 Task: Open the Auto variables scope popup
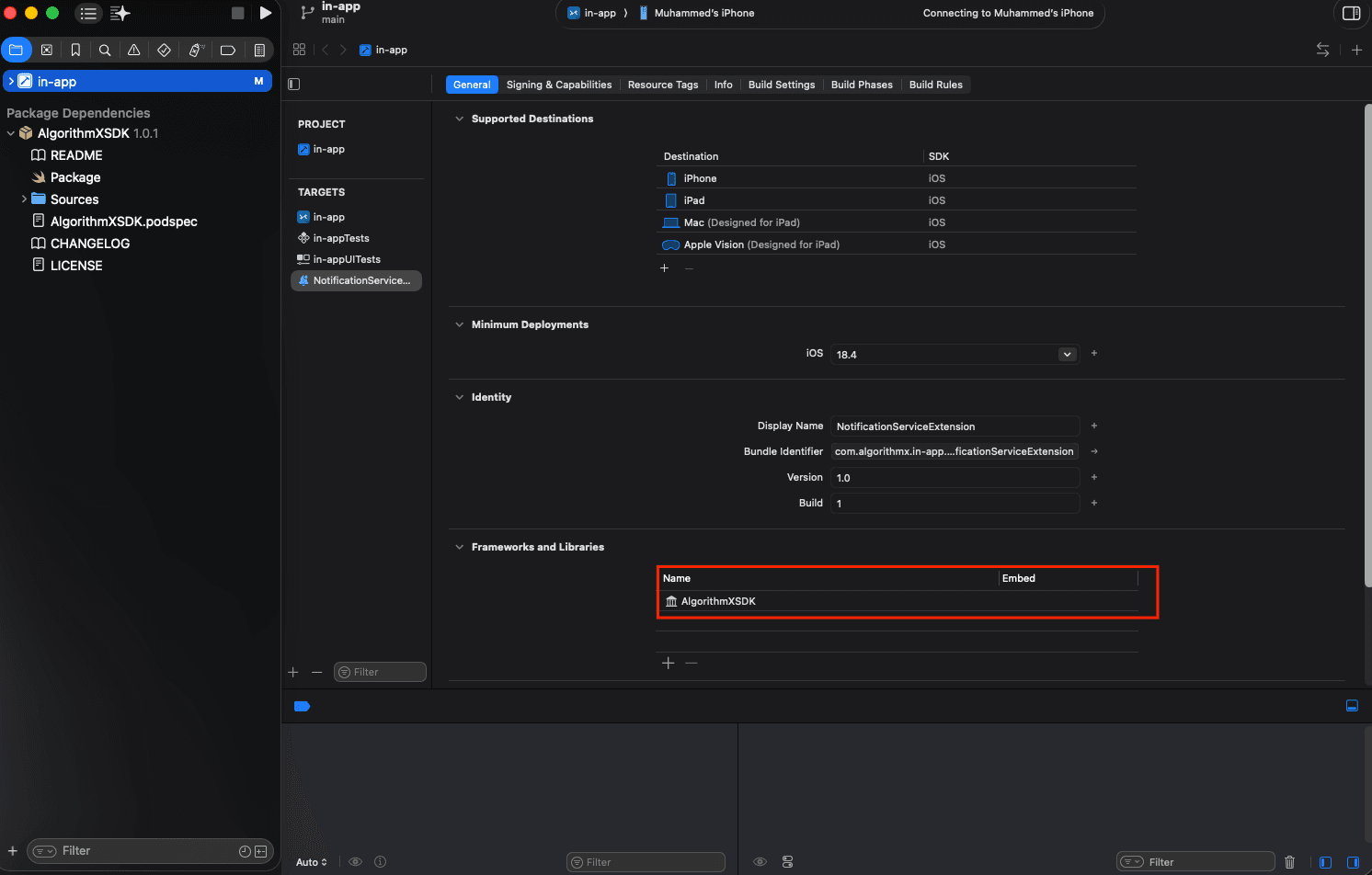tap(312, 862)
